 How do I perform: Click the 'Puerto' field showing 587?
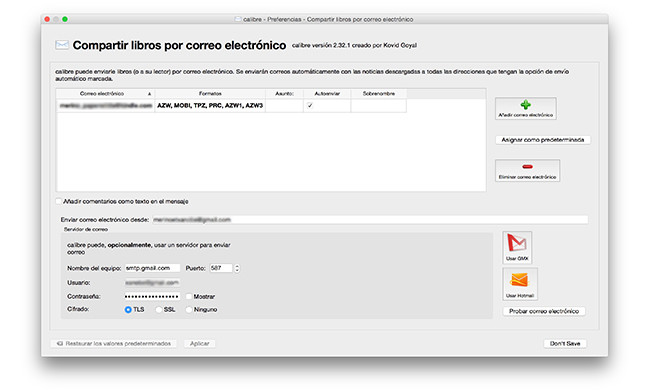coord(221,268)
